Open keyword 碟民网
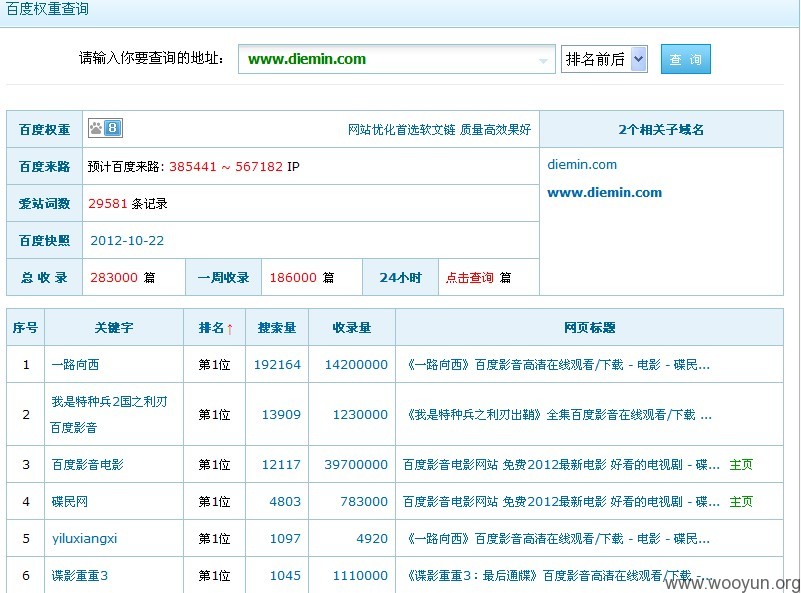801x593 pixels. point(69,502)
